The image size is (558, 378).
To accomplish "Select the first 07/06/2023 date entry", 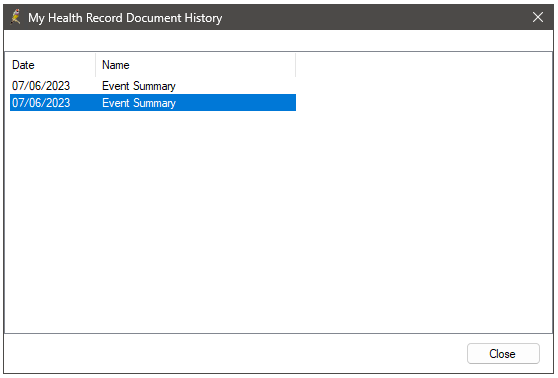I will (x=41, y=86).
